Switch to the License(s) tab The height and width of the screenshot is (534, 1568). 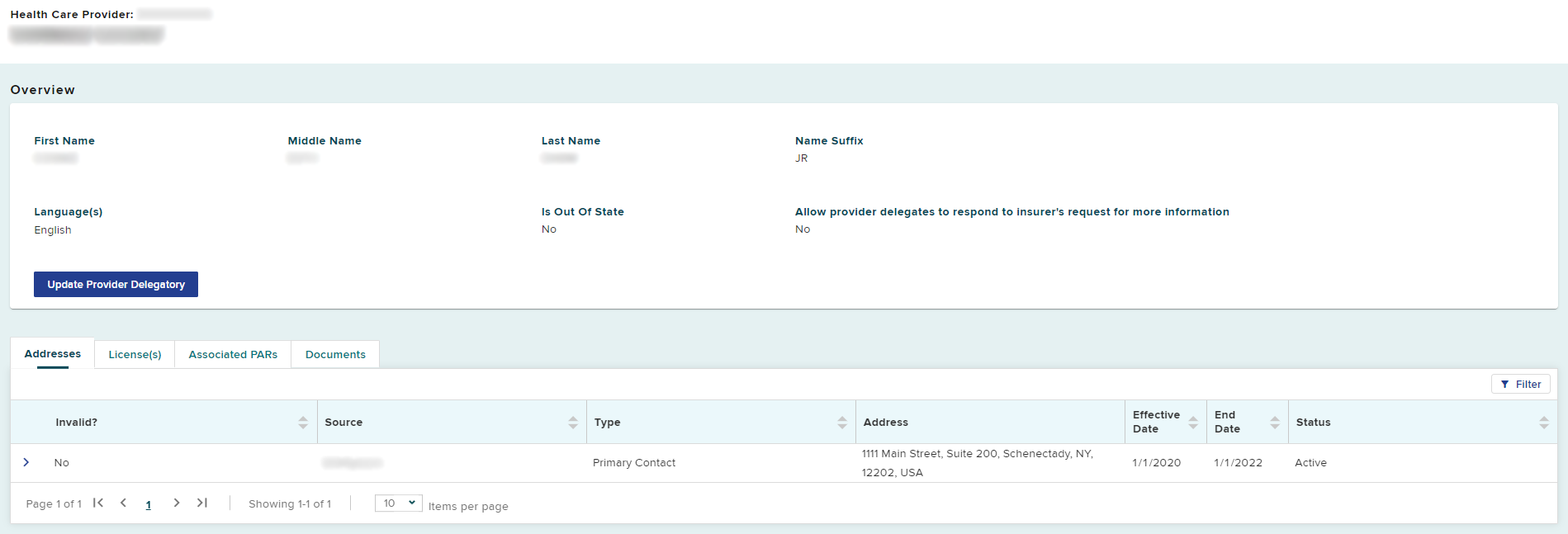(x=135, y=354)
